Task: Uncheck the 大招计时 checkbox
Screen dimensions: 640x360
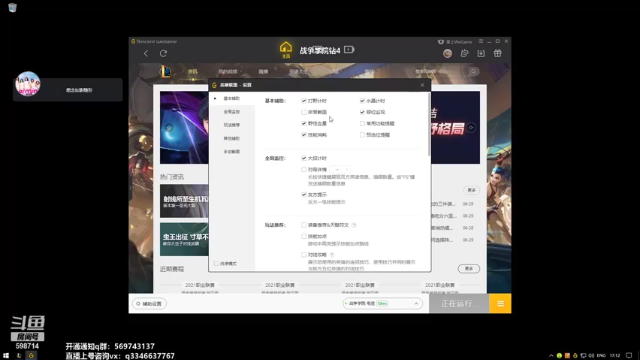Action: click(x=304, y=158)
